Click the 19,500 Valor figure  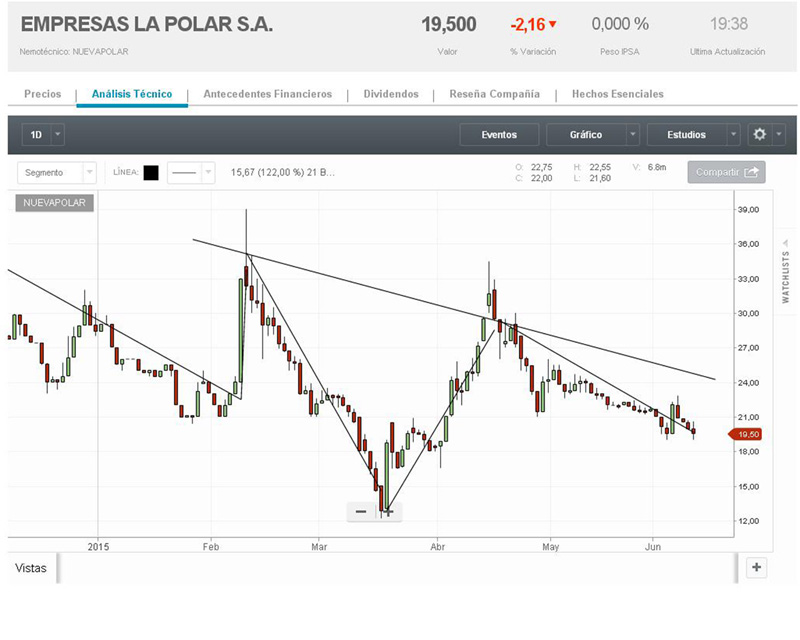click(448, 24)
